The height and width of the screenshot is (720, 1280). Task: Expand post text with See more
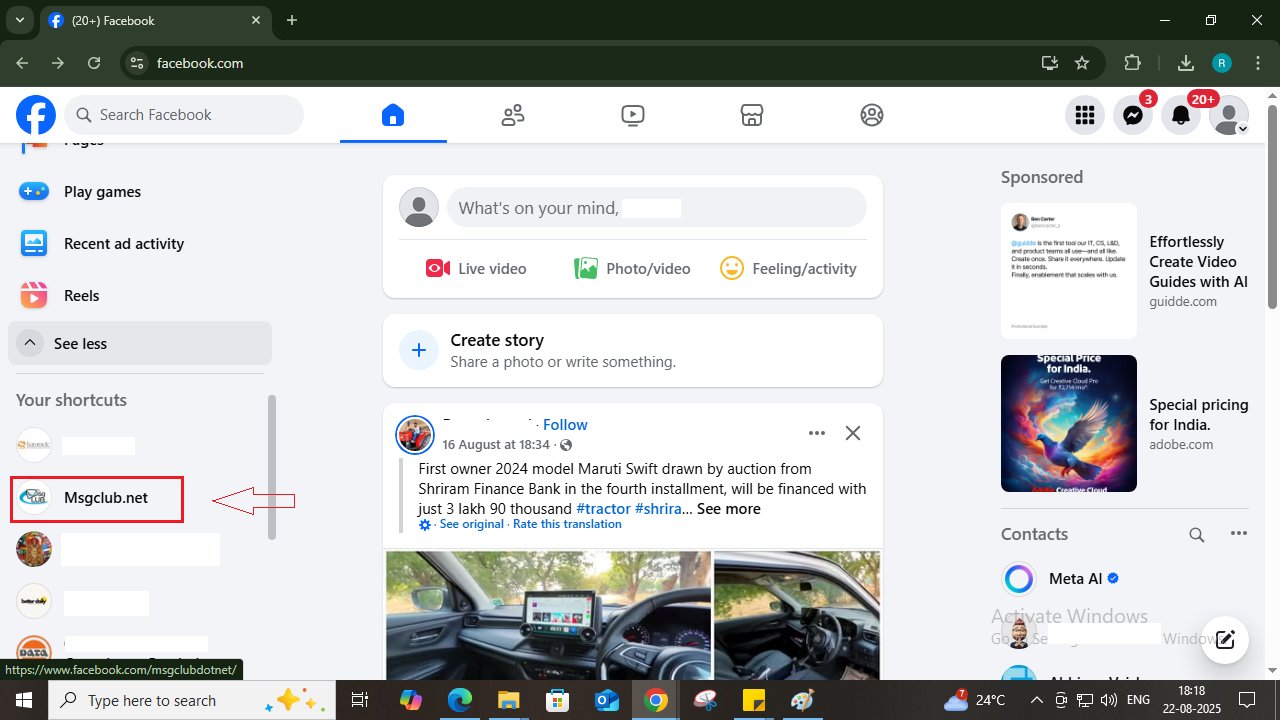[728, 509]
